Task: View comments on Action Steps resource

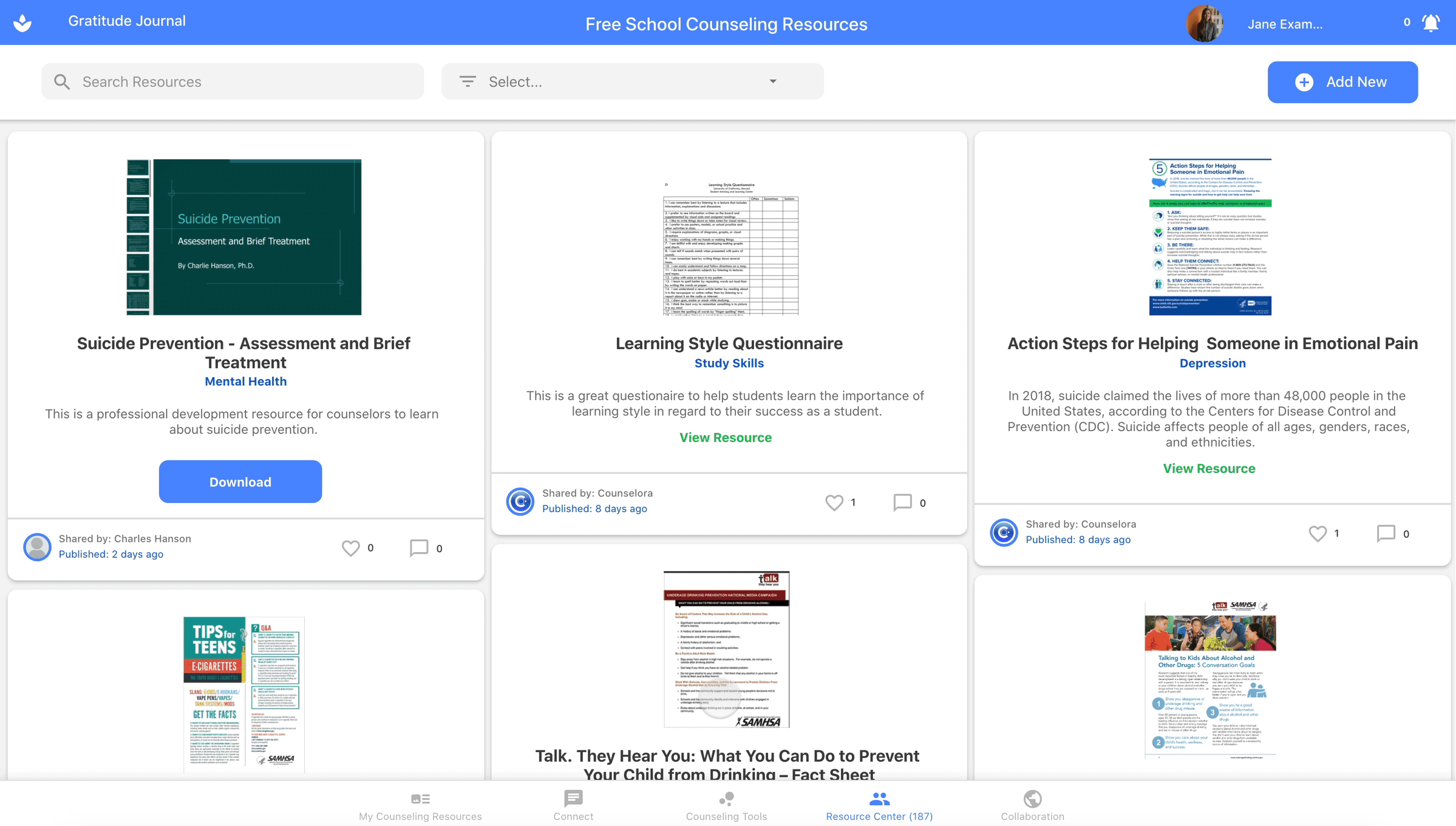Action: tap(1387, 533)
